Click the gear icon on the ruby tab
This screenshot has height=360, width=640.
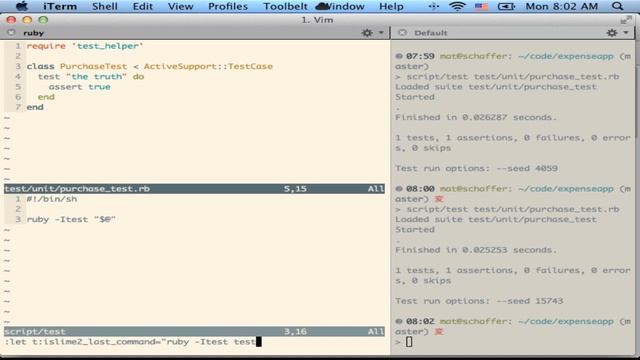pyautogui.click(x=367, y=33)
